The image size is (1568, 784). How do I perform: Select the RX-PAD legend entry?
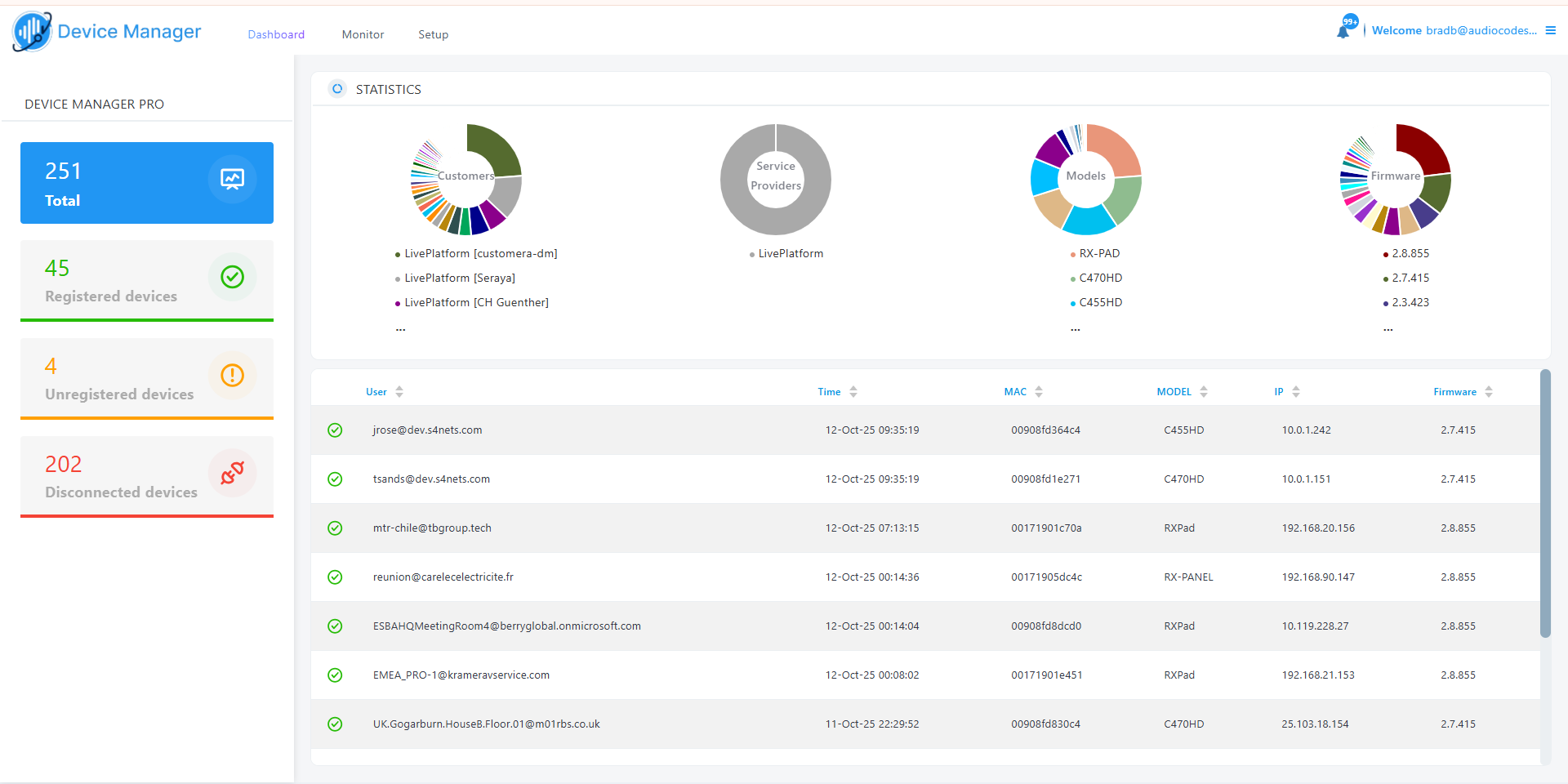1098,254
